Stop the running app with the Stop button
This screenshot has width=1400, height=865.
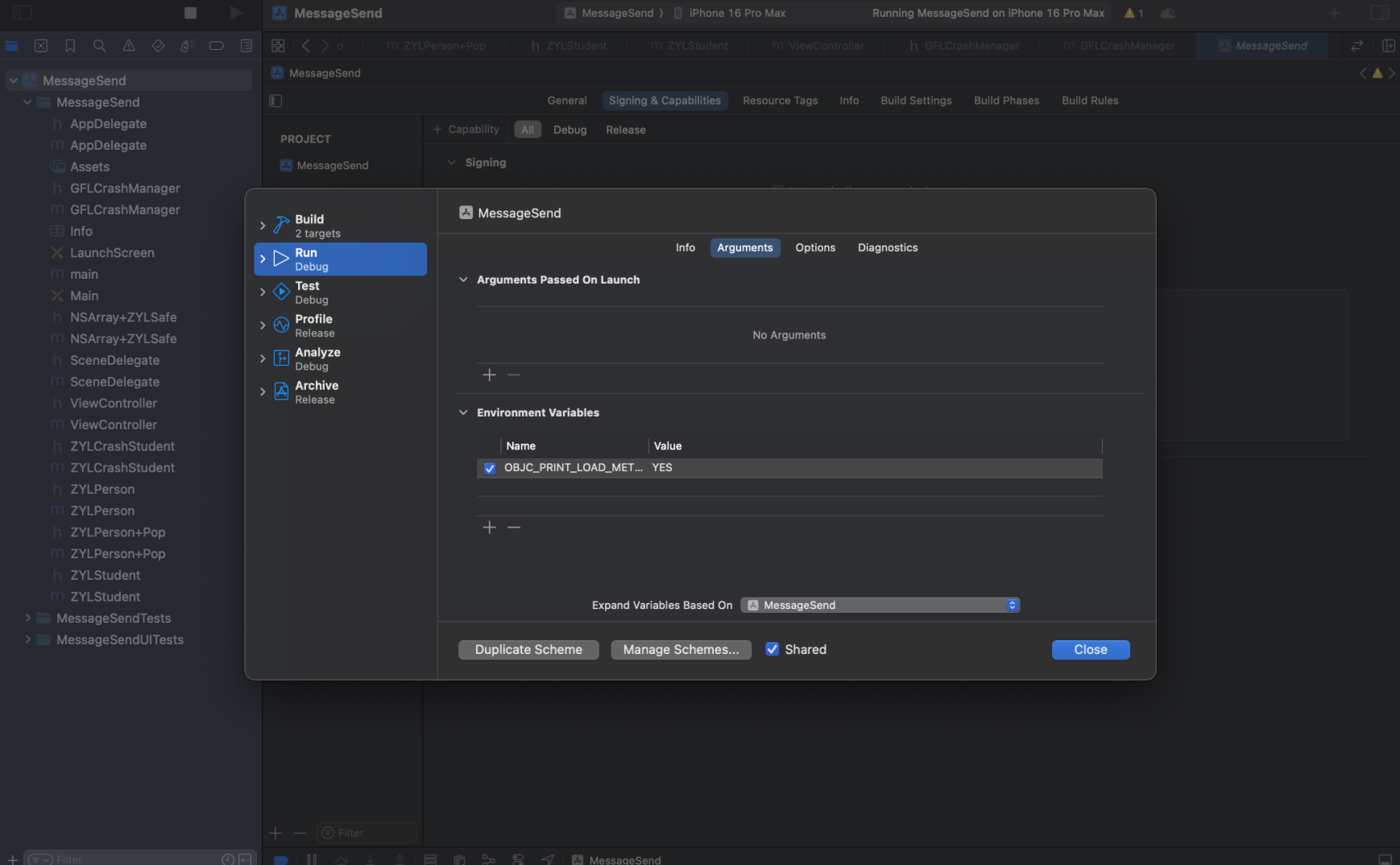190,13
